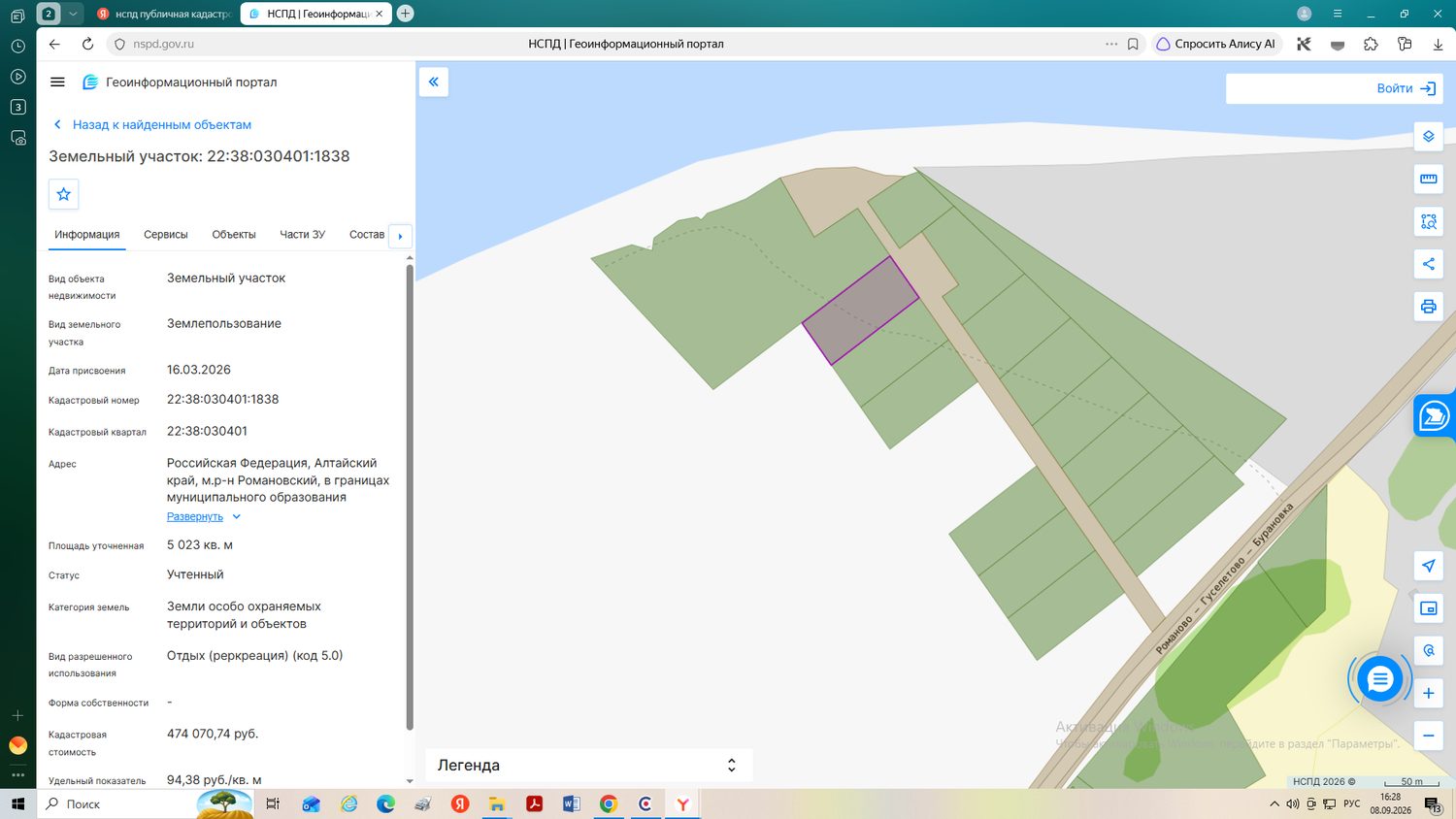Switch to the Сервисы tab
Screen dimensions: 1456x819
click(166, 235)
